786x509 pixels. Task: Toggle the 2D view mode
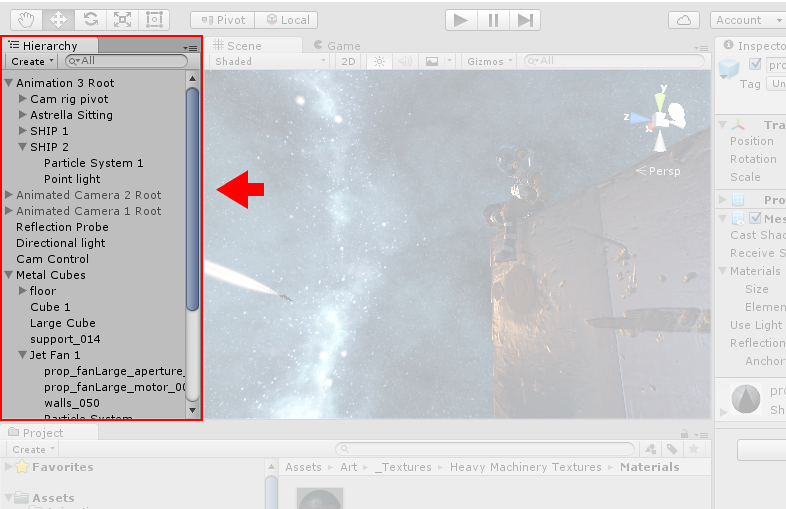(348, 61)
